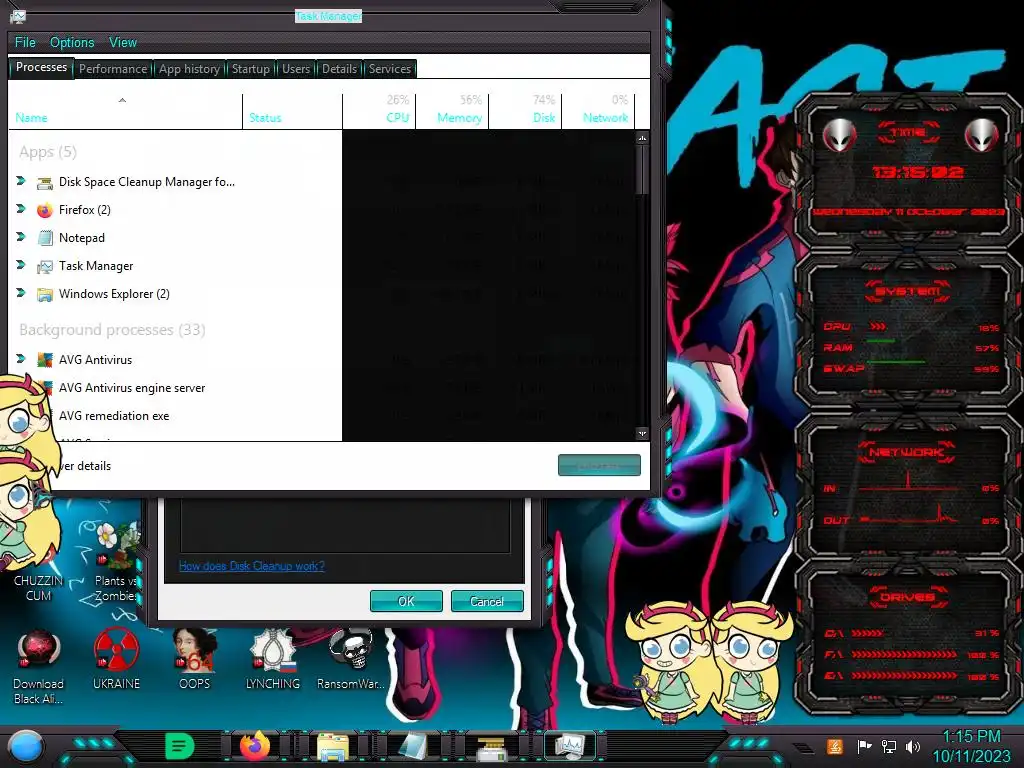The width and height of the screenshot is (1024, 768).
Task: Click the Fewer details link
Action: 85,466
